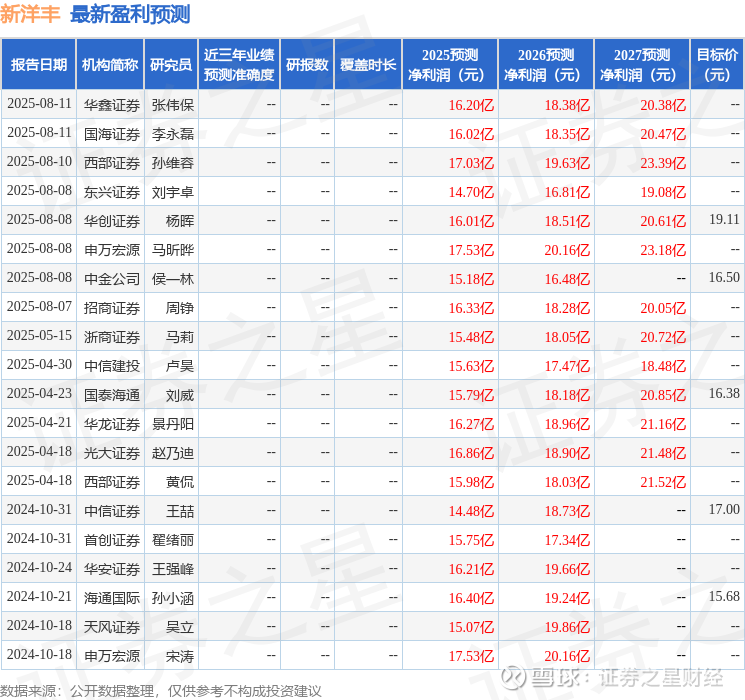Click 天风证券 institution cell
The width and height of the screenshot is (745, 700).
point(112,627)
